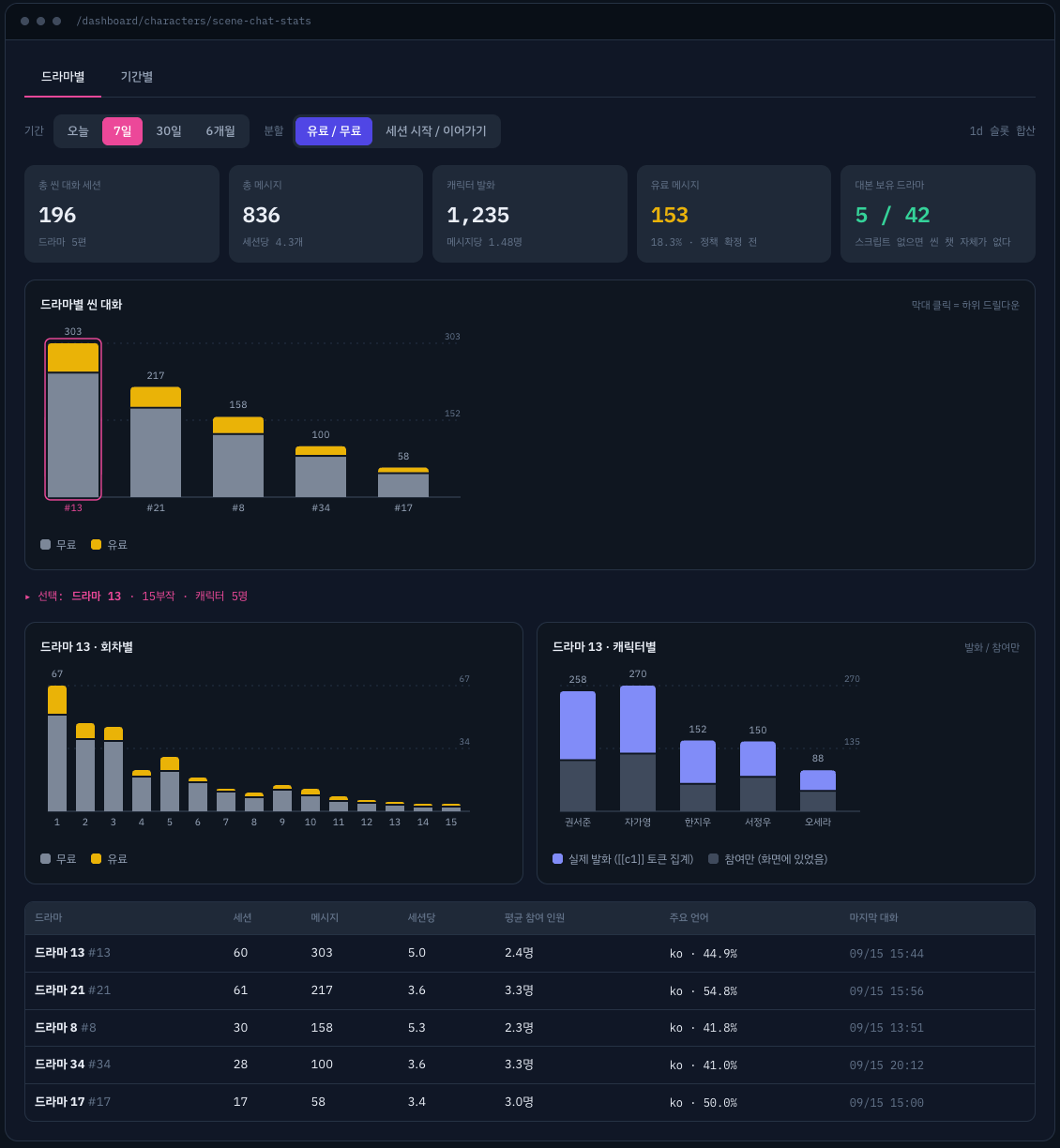
Task: Select episode 5 bar in the 회차별 chart
Action: point(170,784)
